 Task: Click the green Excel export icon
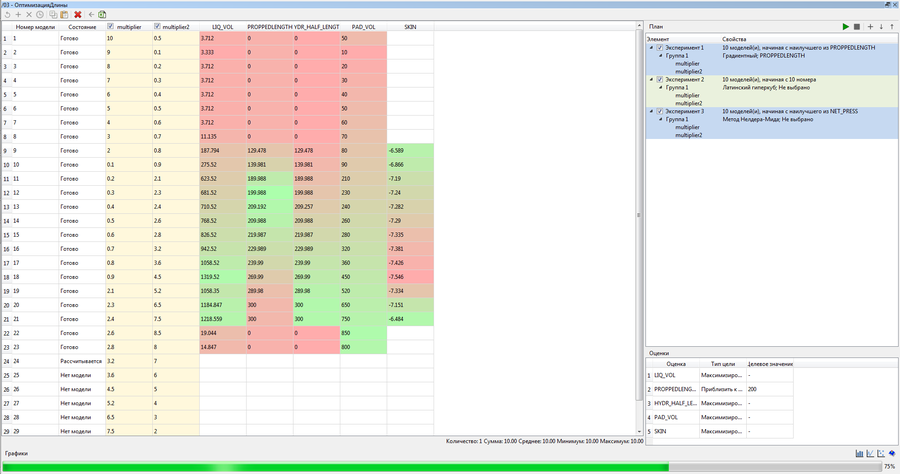point(102,15)
